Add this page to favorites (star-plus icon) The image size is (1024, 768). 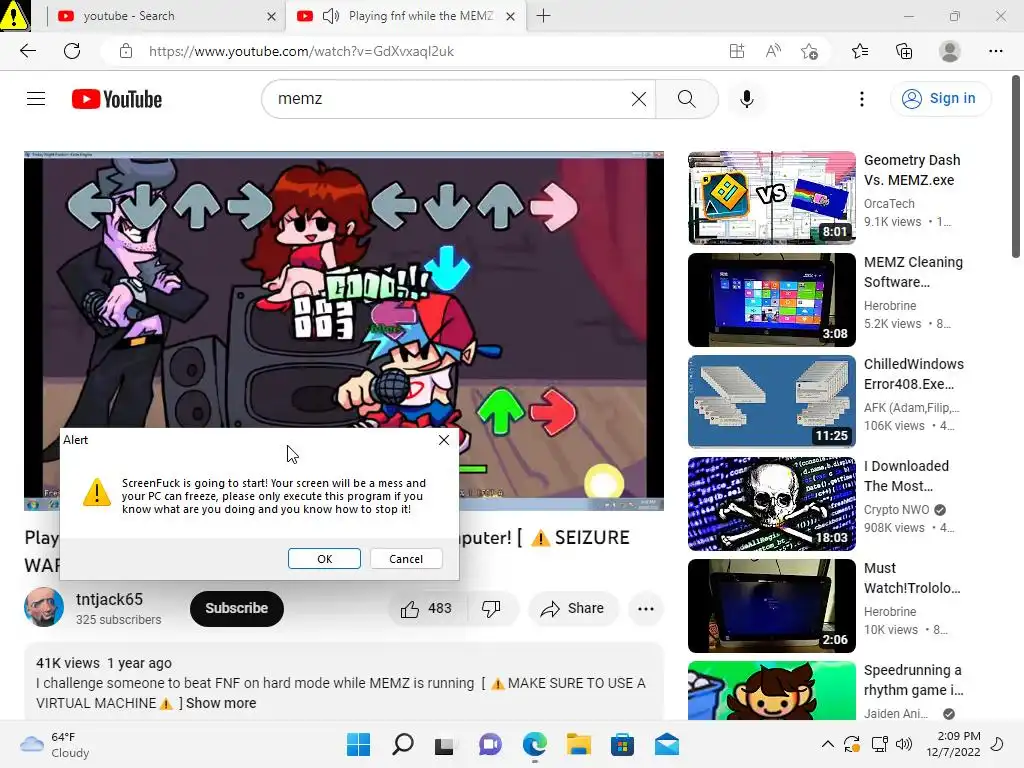click(809, 51)
